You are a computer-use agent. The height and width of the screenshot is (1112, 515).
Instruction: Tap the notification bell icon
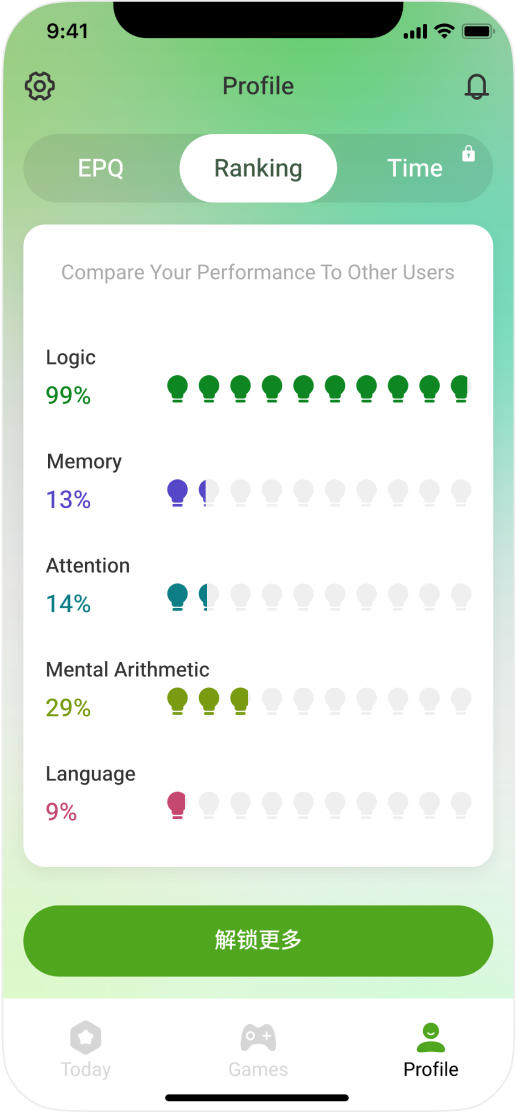[x=477, y=86]
